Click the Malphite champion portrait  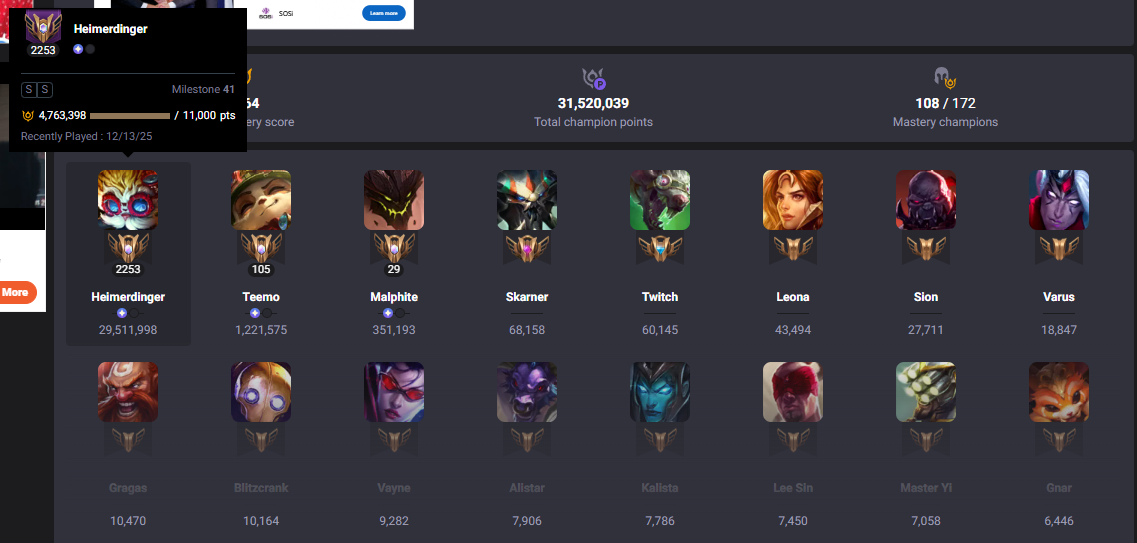[x=394, y=200]
